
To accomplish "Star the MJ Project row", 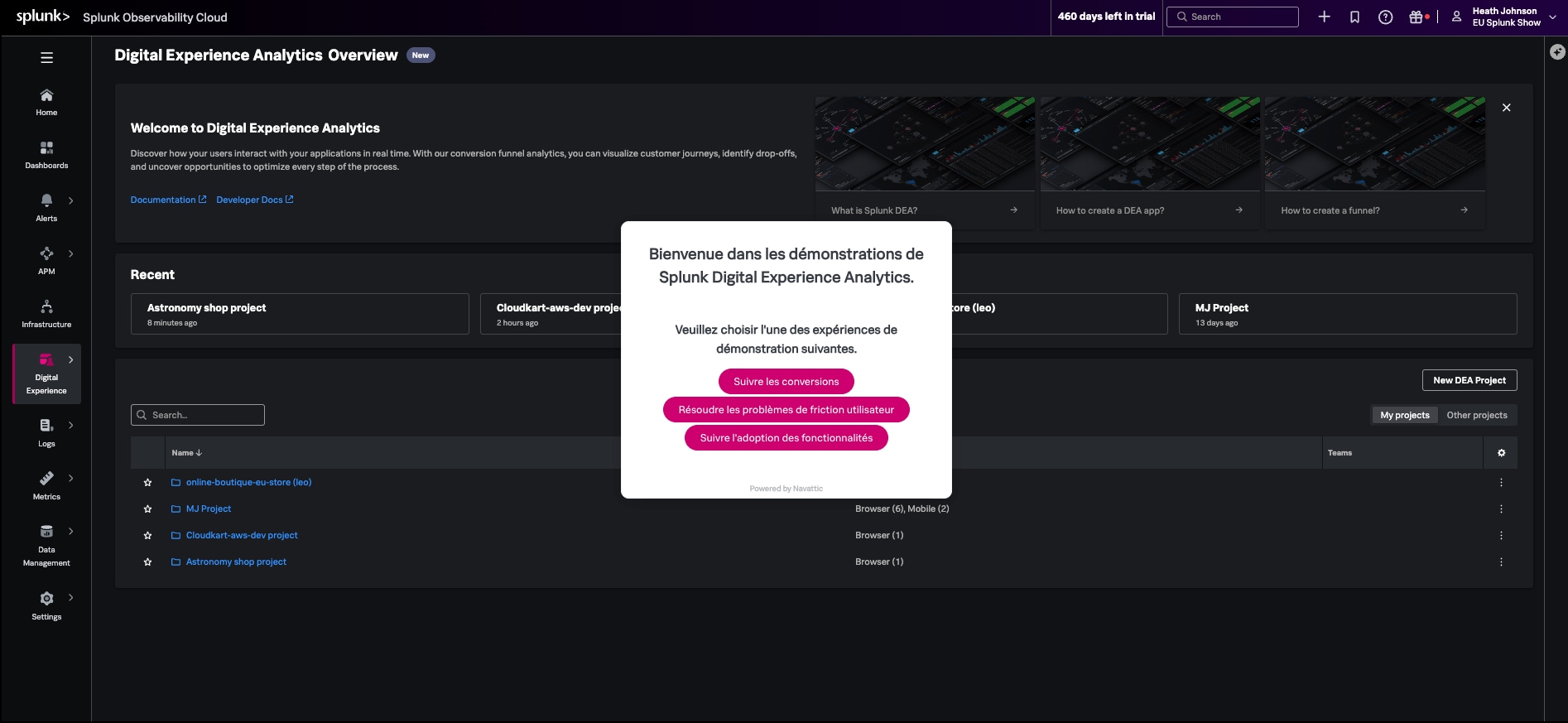I will pos(147,509).
